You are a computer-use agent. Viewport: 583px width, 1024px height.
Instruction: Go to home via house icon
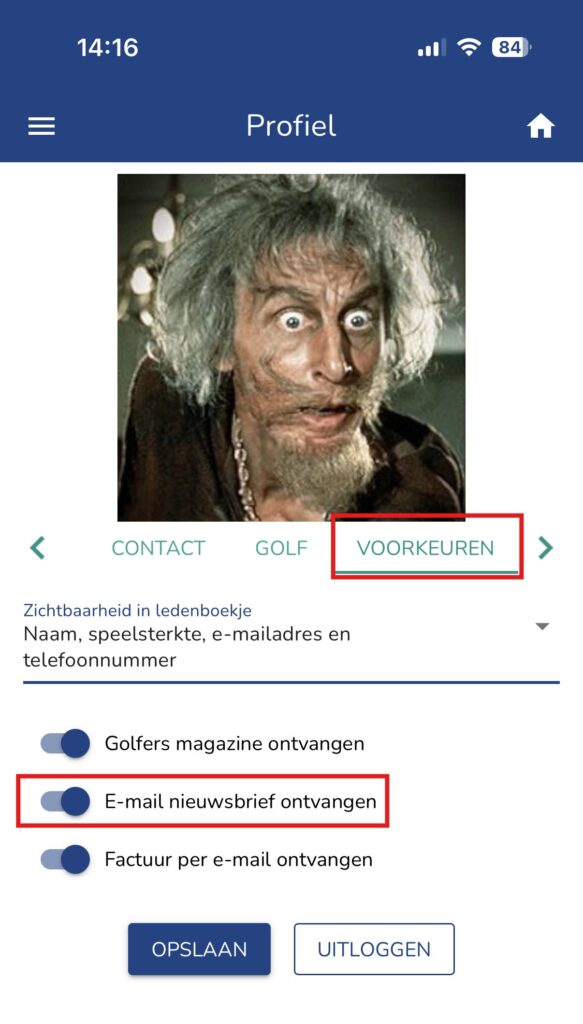(541, 126)
